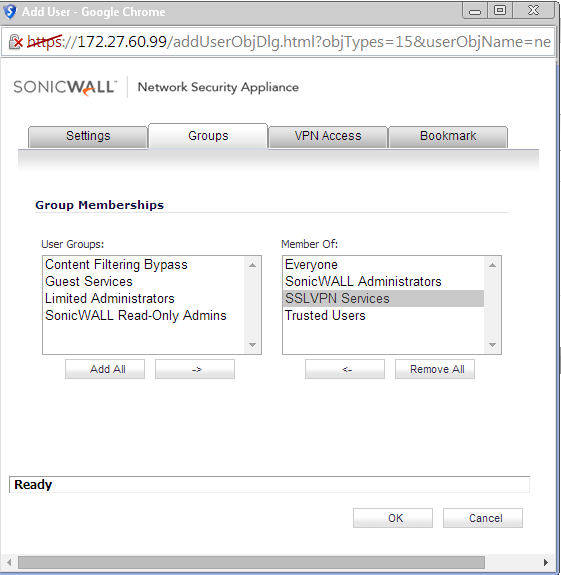The image size is (561, 575).
Task: Click the SonicWall shield icon in title bar
Action: (10, 12)
